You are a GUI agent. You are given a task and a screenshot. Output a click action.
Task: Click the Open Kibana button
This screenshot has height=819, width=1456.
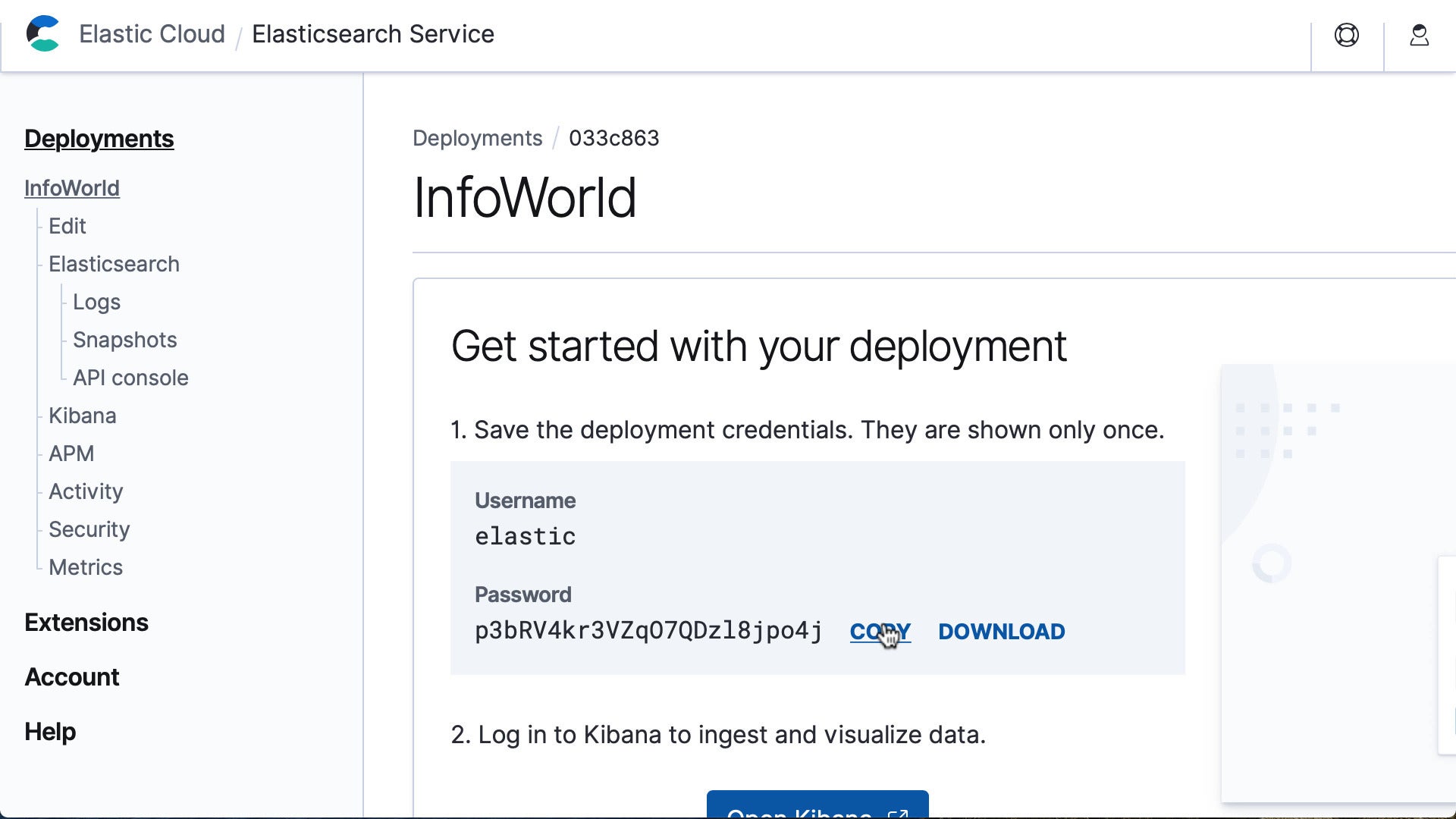[817, 805]
